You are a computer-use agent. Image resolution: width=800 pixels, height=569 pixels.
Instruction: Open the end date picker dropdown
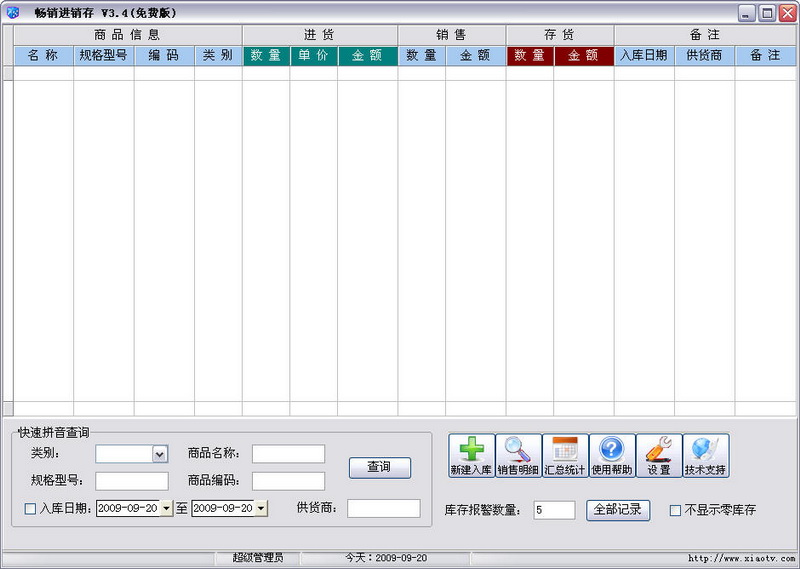[x=261, y=509]
